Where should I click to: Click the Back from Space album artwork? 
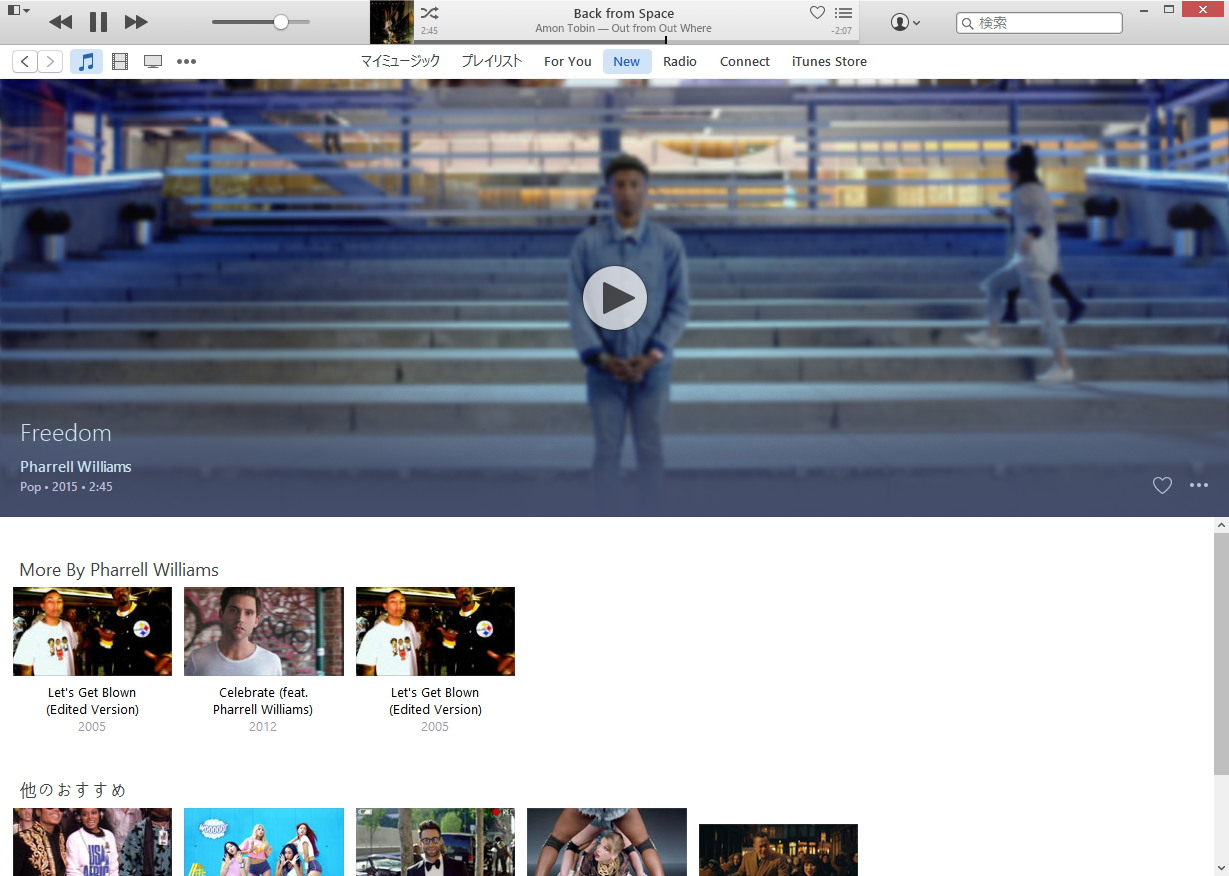click(391, 21)
